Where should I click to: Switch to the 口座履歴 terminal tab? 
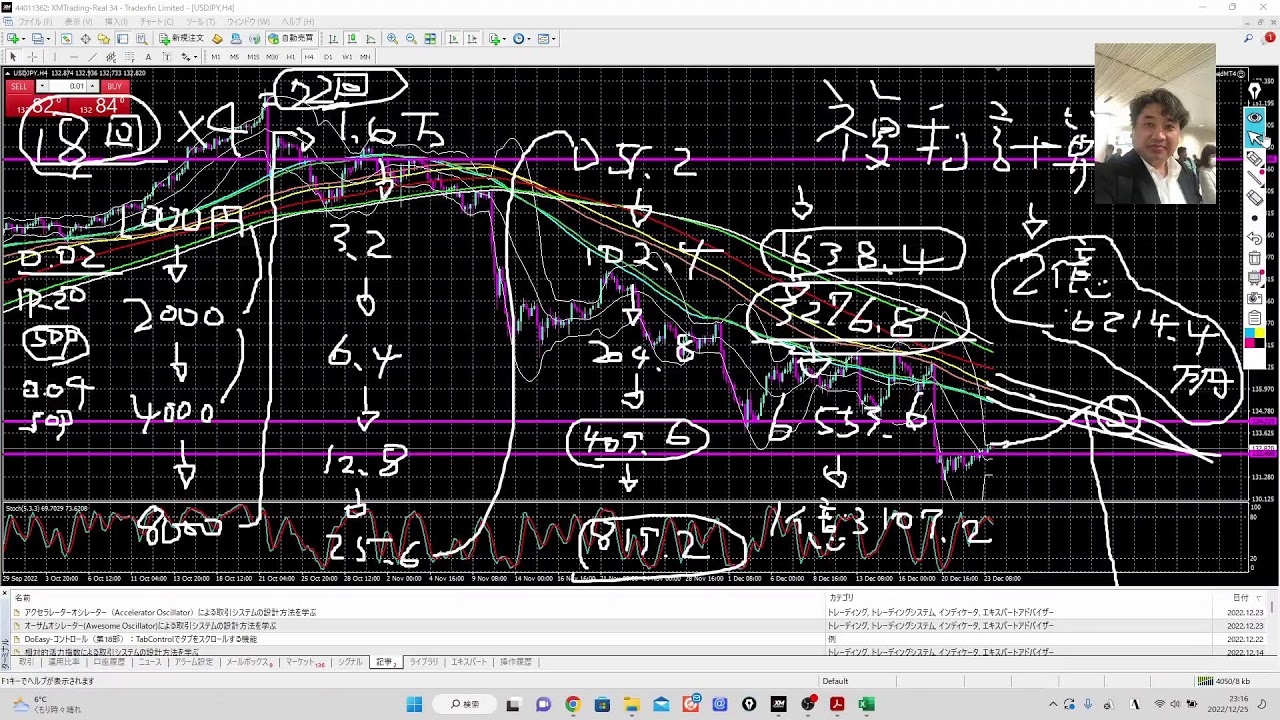coord(109,662)
